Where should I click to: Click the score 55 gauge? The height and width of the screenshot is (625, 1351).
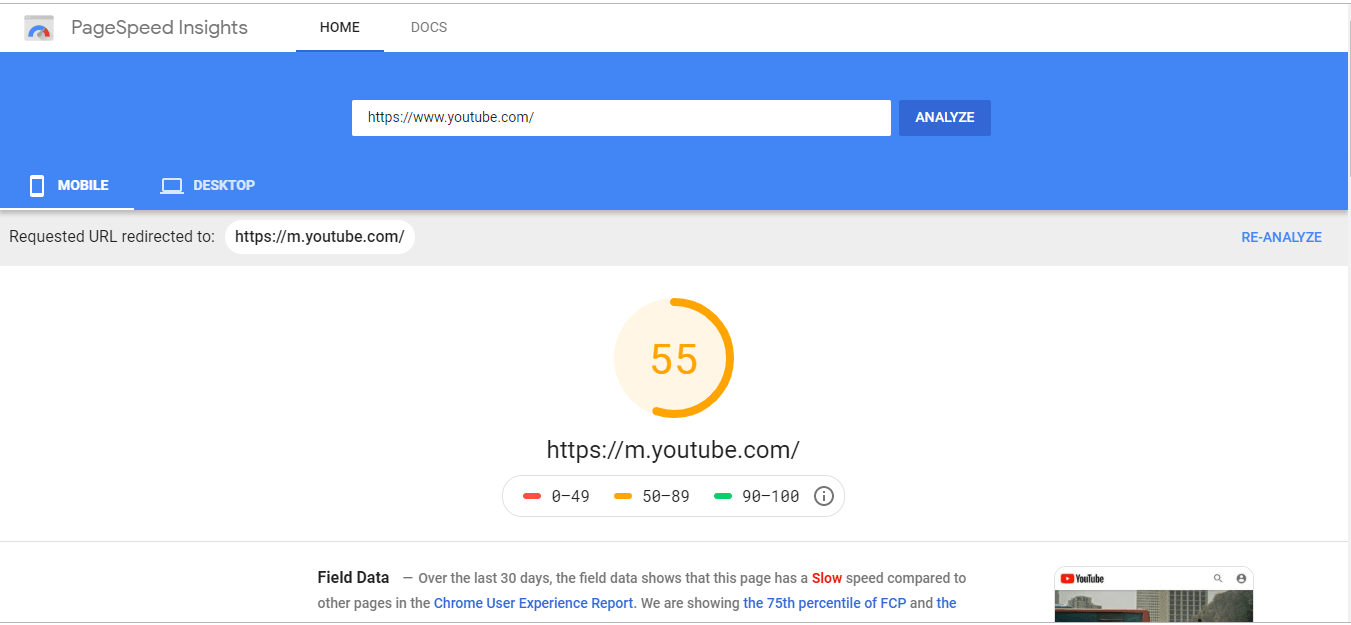pos(674,358)
